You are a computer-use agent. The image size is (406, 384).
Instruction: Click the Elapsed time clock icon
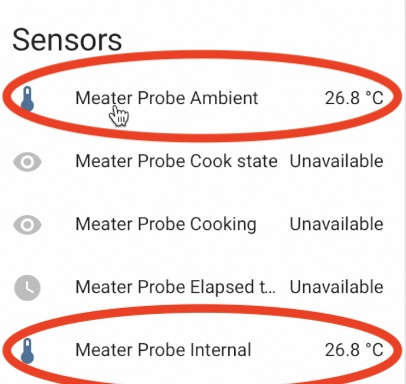point(27,288)
